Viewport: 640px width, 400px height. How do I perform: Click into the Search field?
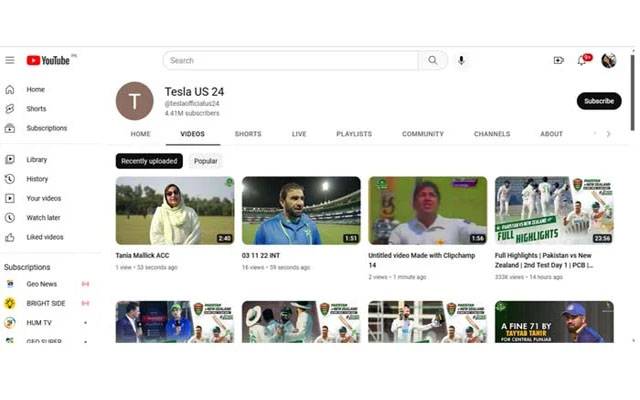tap(291, 60)
